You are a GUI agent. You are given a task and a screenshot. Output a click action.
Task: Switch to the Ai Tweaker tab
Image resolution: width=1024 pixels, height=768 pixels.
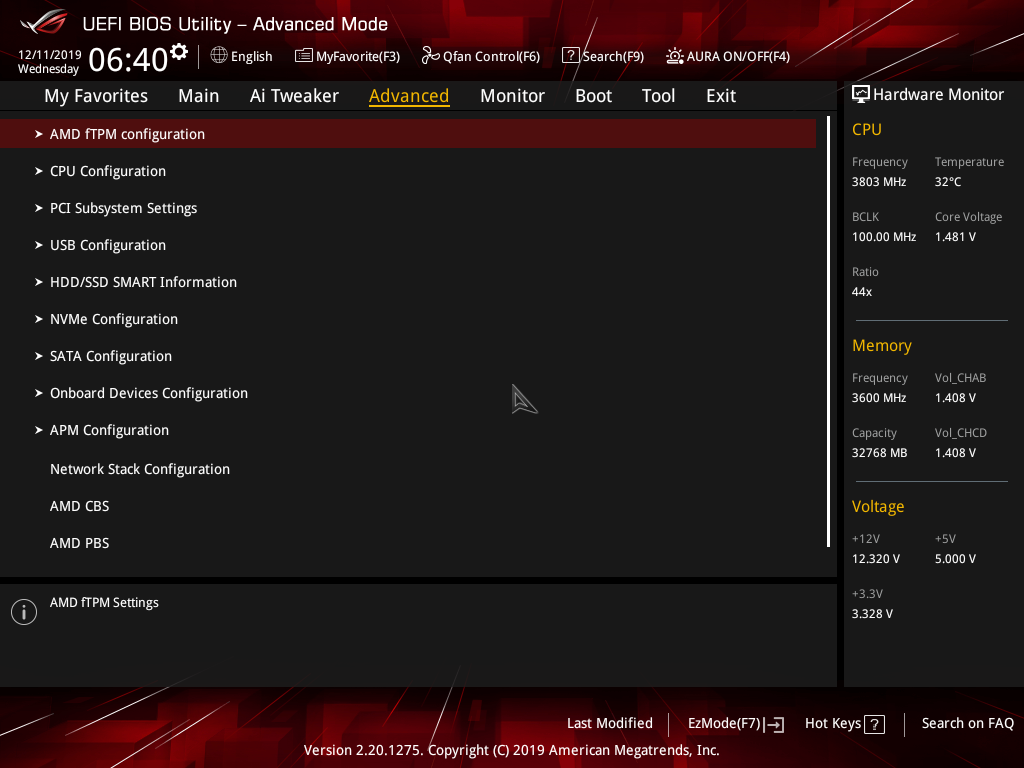[x=294, y=96]
